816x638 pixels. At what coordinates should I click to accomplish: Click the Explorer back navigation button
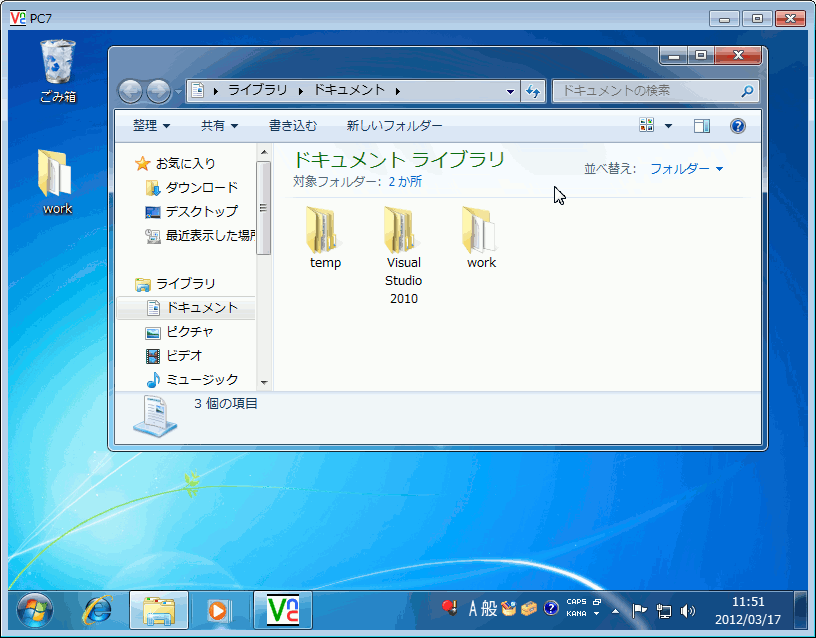point(131,92)
